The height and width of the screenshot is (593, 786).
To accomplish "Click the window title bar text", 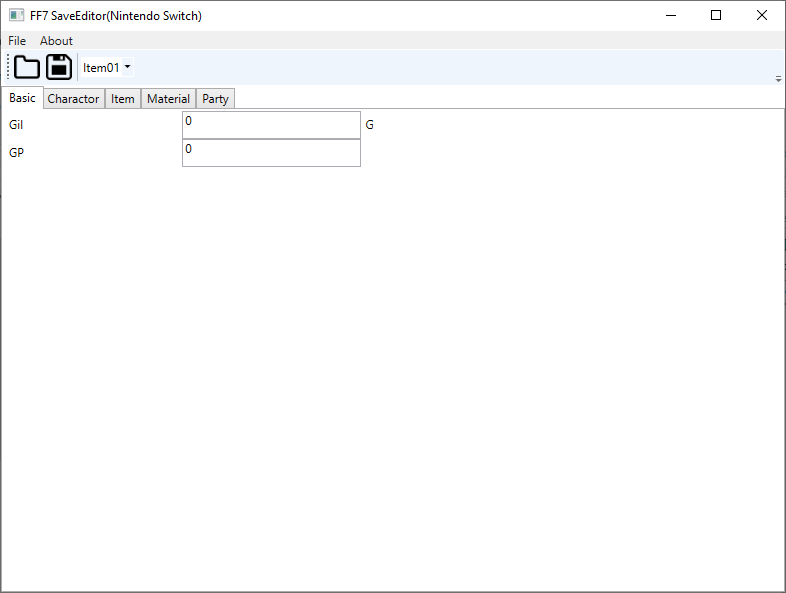I will coord(116,15).
